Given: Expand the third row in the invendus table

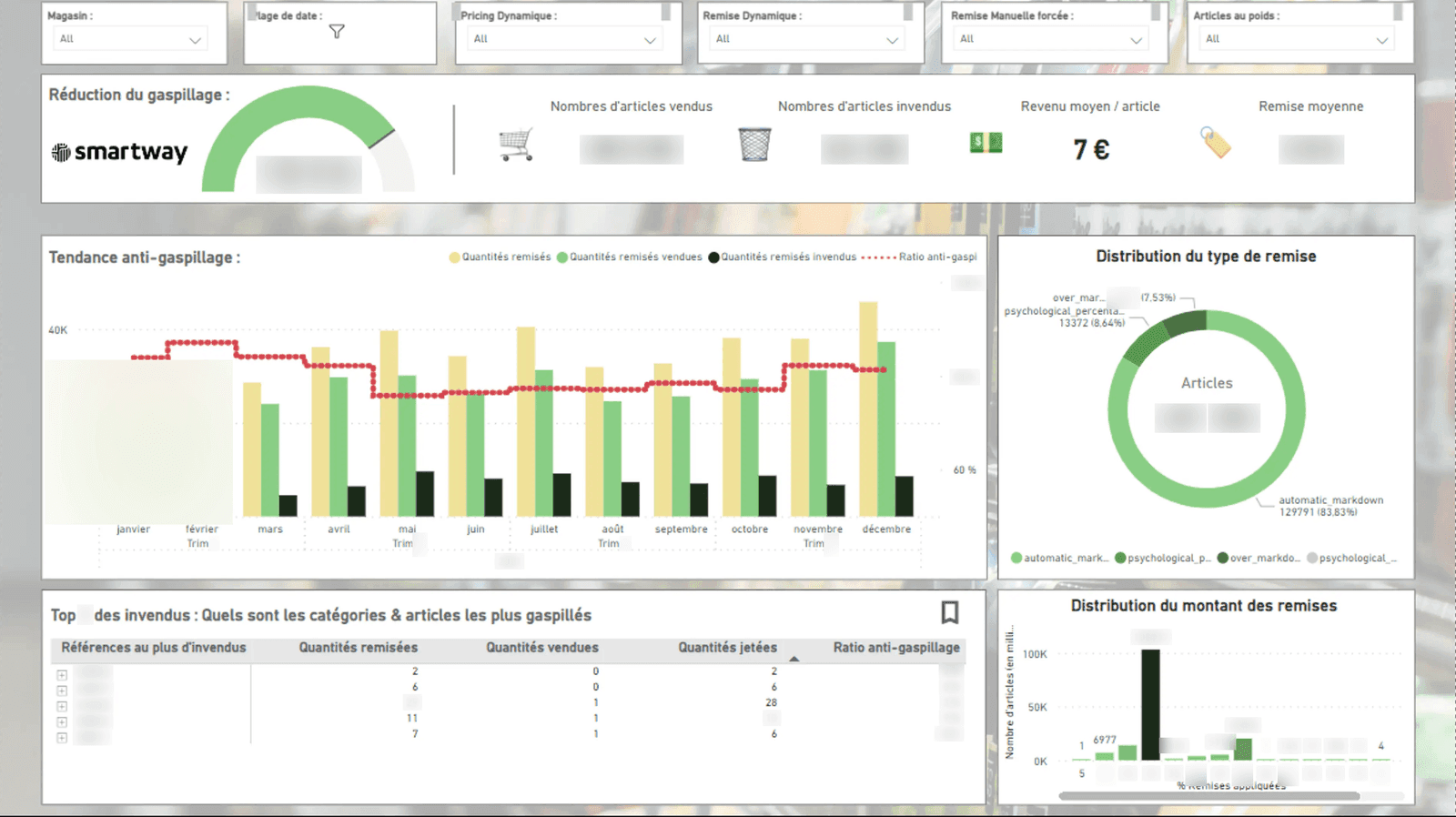Looking at the screenshot, I should (x=62, y=706).
